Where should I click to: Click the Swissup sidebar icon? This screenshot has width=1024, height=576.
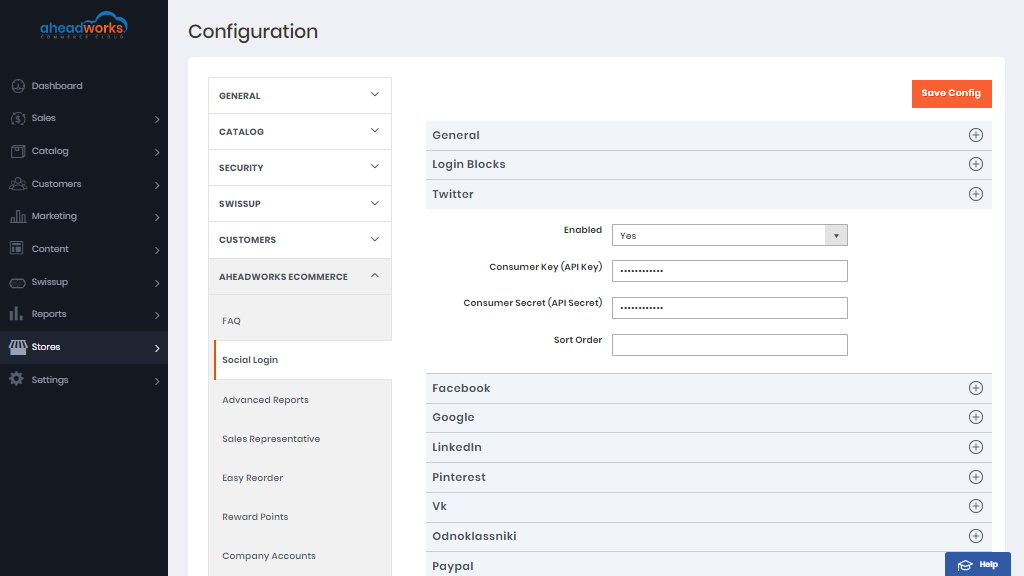coord(18,282)
